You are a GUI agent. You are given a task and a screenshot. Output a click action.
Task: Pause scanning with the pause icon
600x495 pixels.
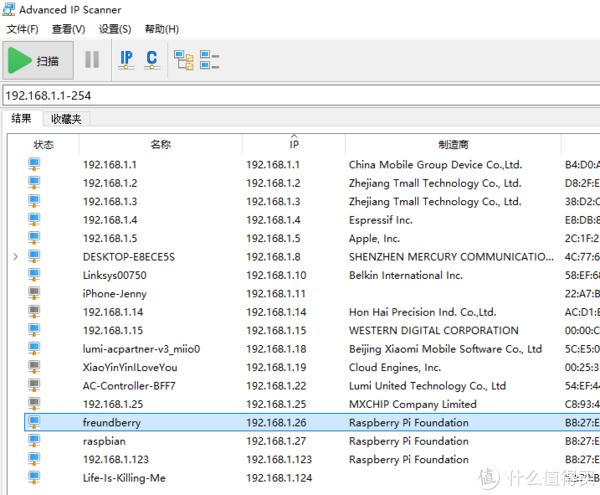92,60
